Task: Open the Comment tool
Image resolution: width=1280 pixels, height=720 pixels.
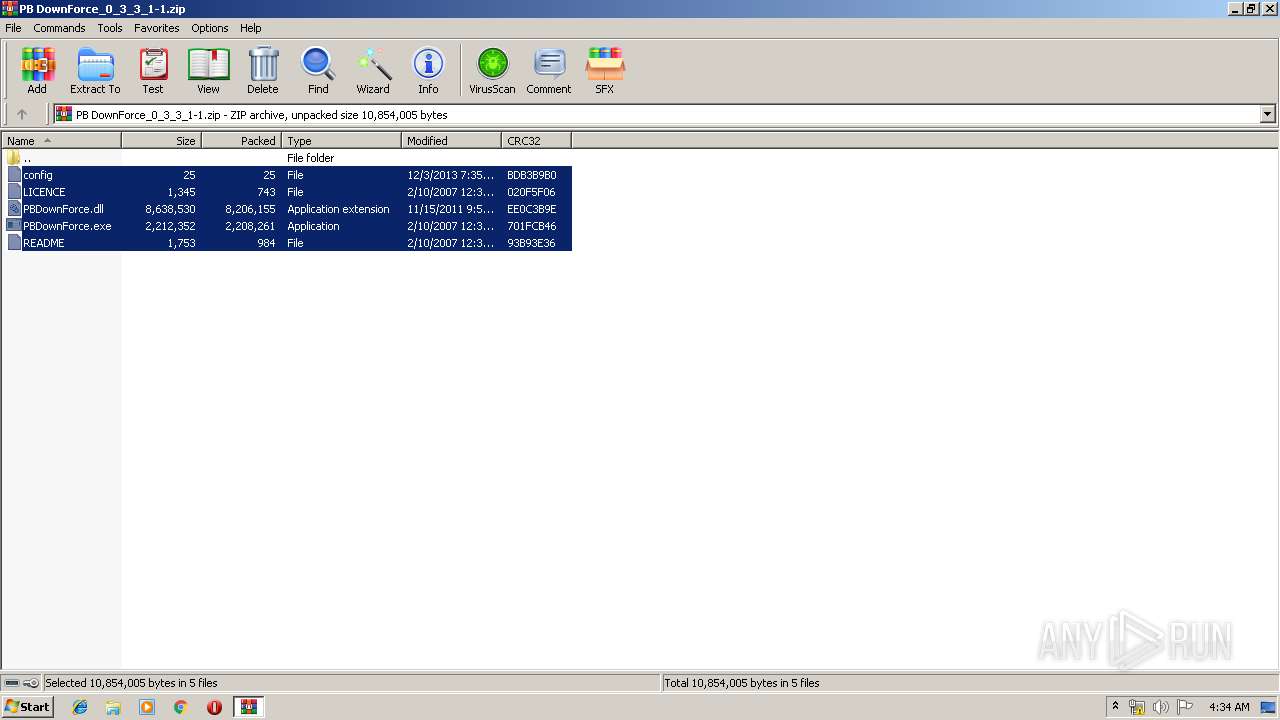Action: tap(549, 70)
